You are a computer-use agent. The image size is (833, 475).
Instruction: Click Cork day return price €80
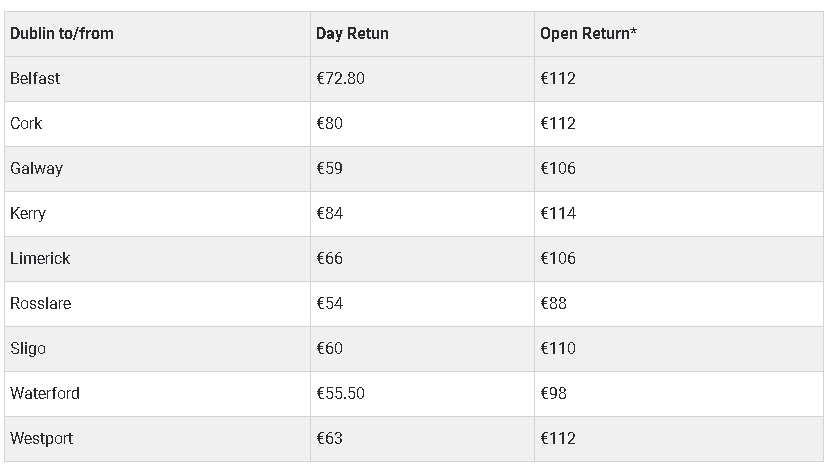tap(329, 123)
